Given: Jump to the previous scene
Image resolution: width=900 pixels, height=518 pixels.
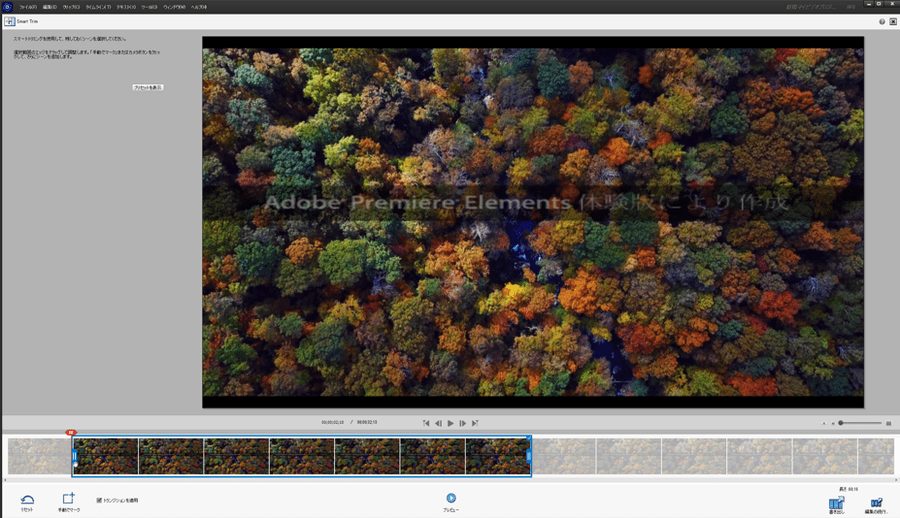Looking at the screenshot, I should (x=426, y=423).
